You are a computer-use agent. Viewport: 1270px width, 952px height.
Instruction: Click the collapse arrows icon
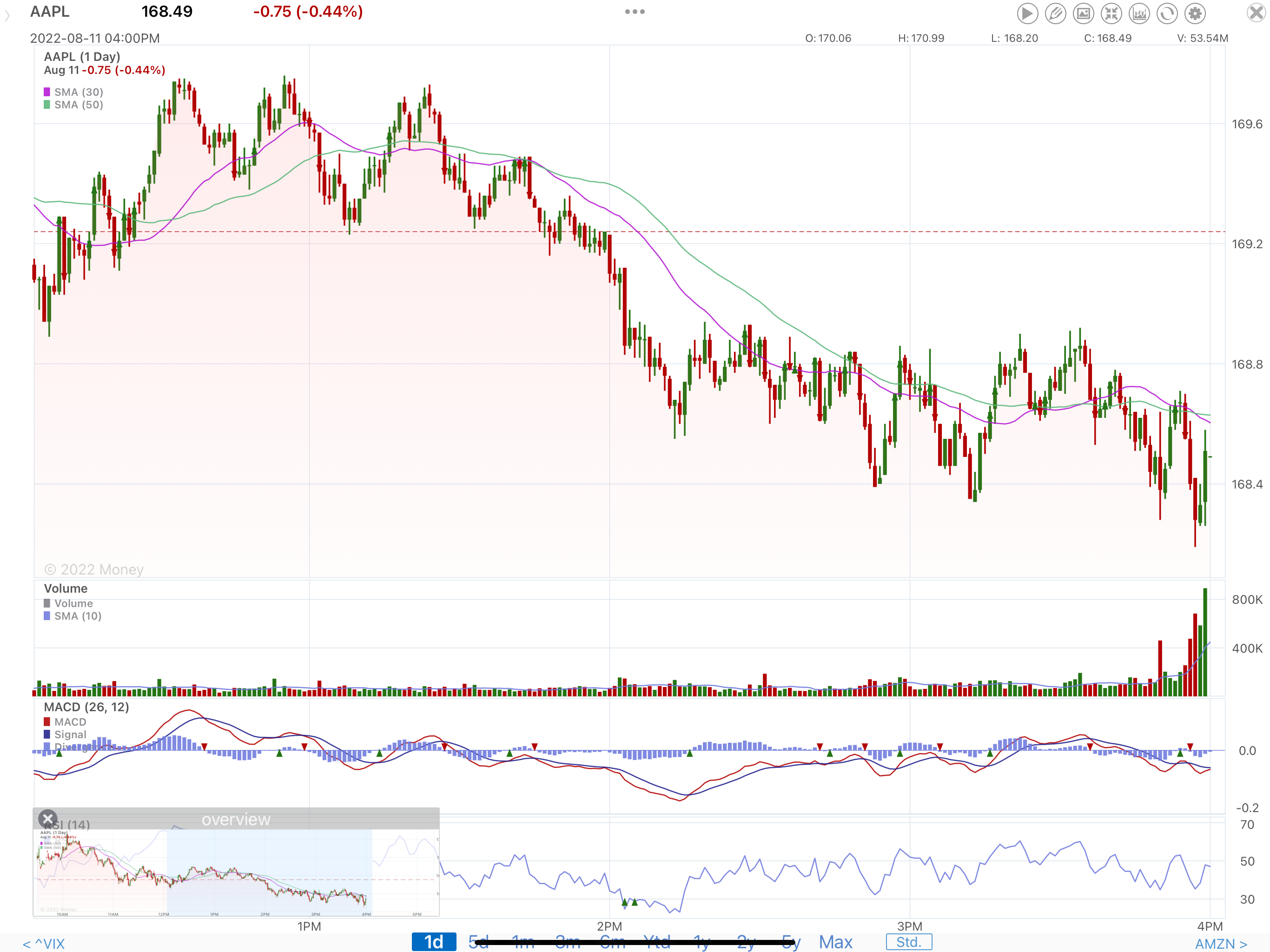1111,13
